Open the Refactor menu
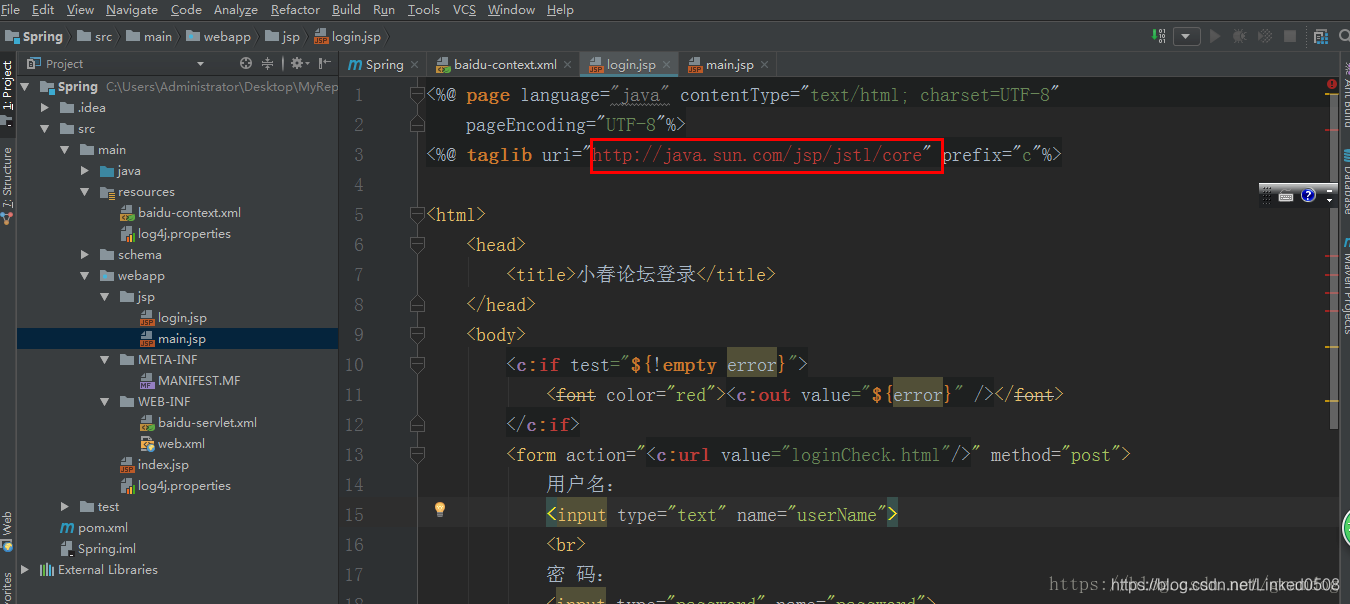Screen dimensions: 1350x604 pos(295,9)
